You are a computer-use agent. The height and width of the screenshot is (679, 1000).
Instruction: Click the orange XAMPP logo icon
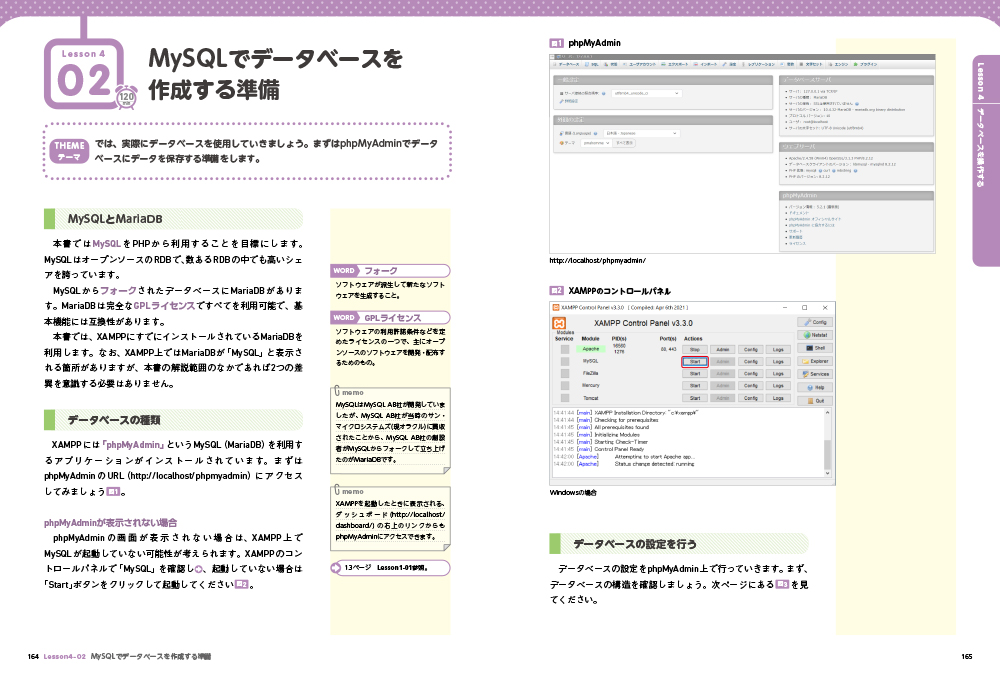coord(559,323)
